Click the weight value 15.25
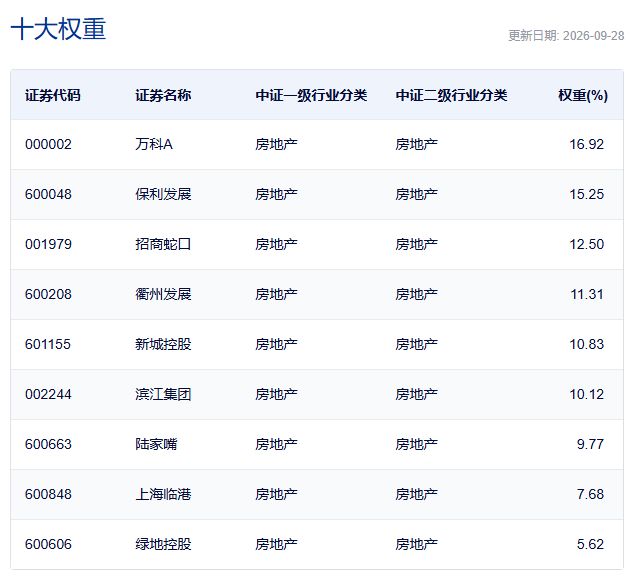631x577 pixels. pyautogui.click(x=586, y=194)
